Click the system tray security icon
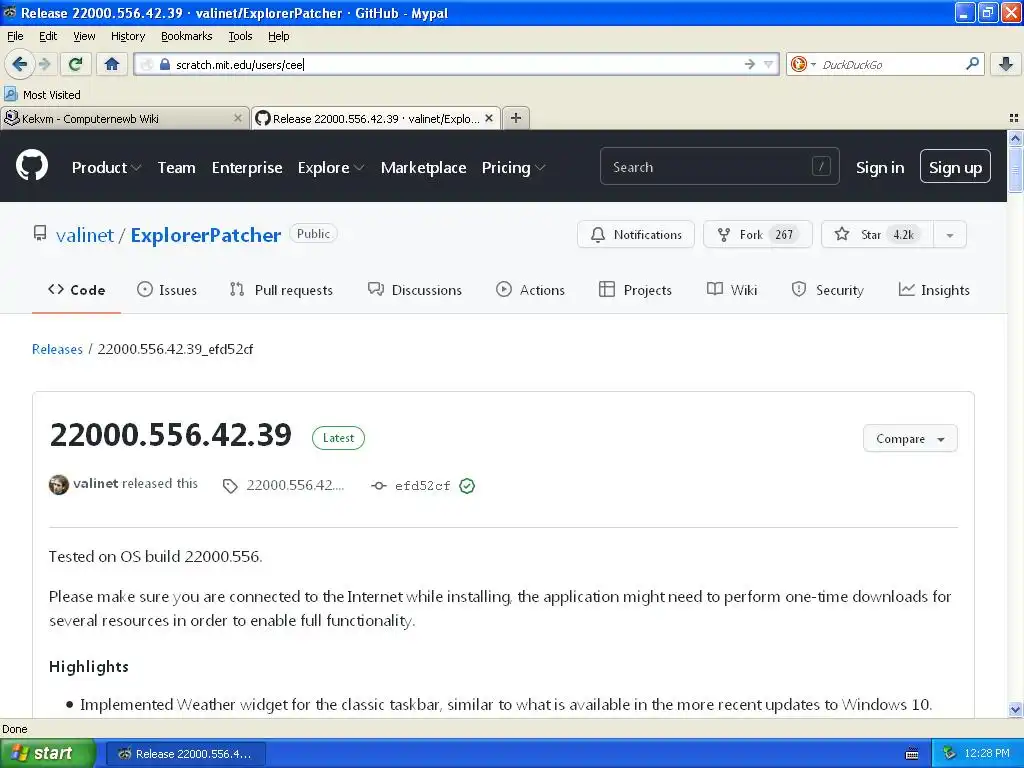 click(x=950, y=753)
